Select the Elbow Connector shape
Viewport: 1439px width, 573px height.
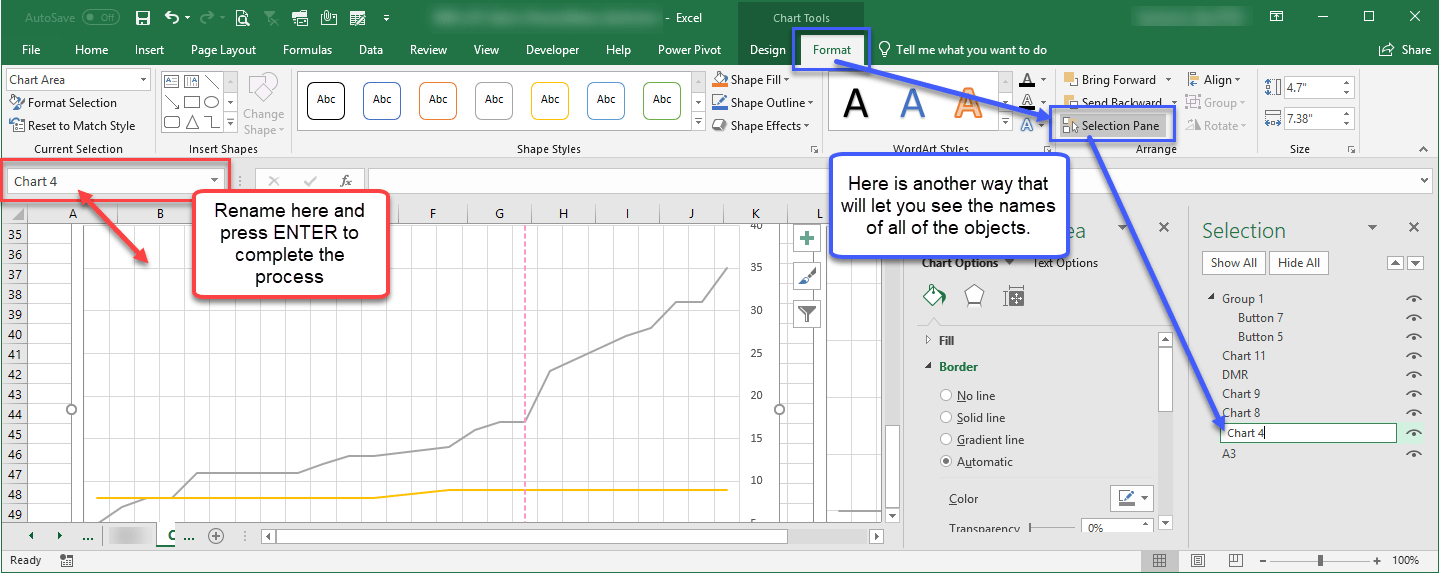(x=211, y=122)
